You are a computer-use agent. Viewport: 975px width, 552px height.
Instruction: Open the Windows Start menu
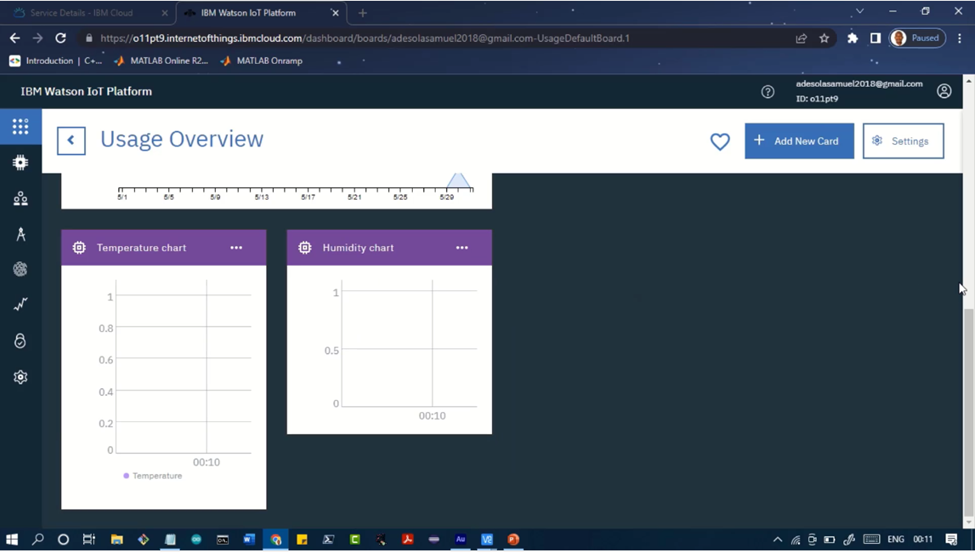click(12, 539)
